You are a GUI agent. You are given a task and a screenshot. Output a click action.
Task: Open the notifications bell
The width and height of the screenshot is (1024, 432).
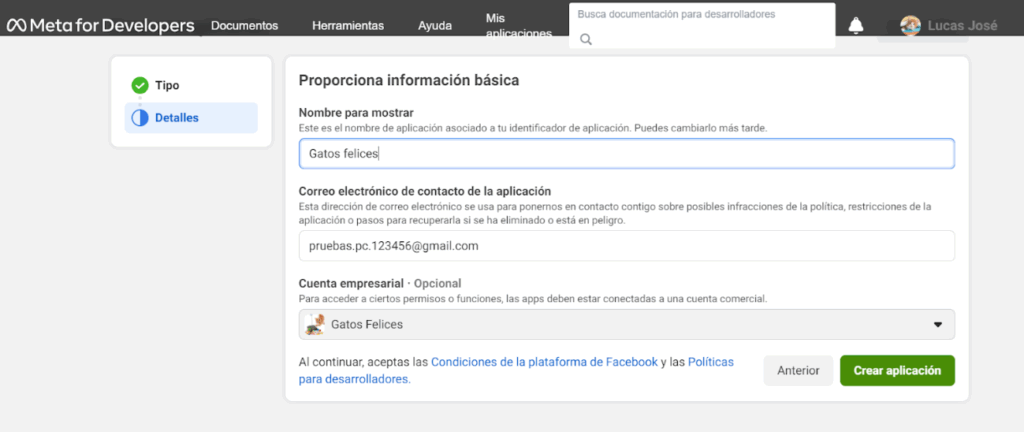point(856,26)
